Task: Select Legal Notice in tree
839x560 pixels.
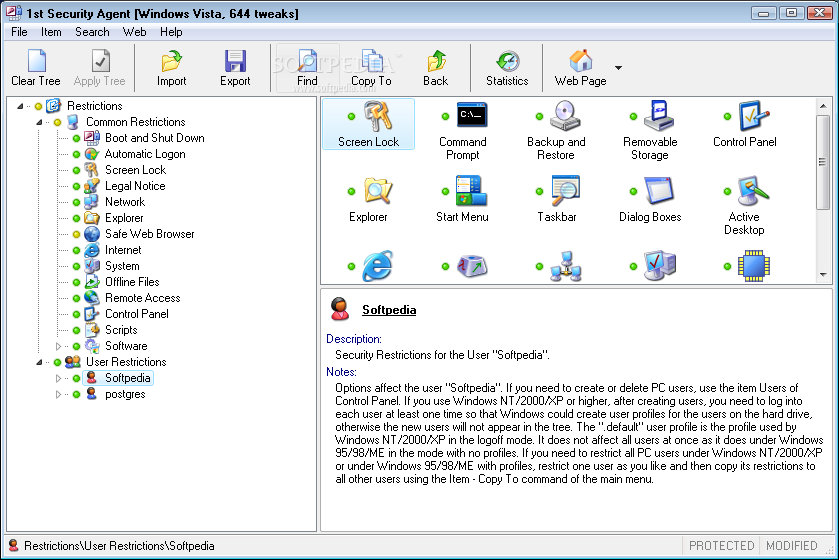Action: (x=135, y=186)
